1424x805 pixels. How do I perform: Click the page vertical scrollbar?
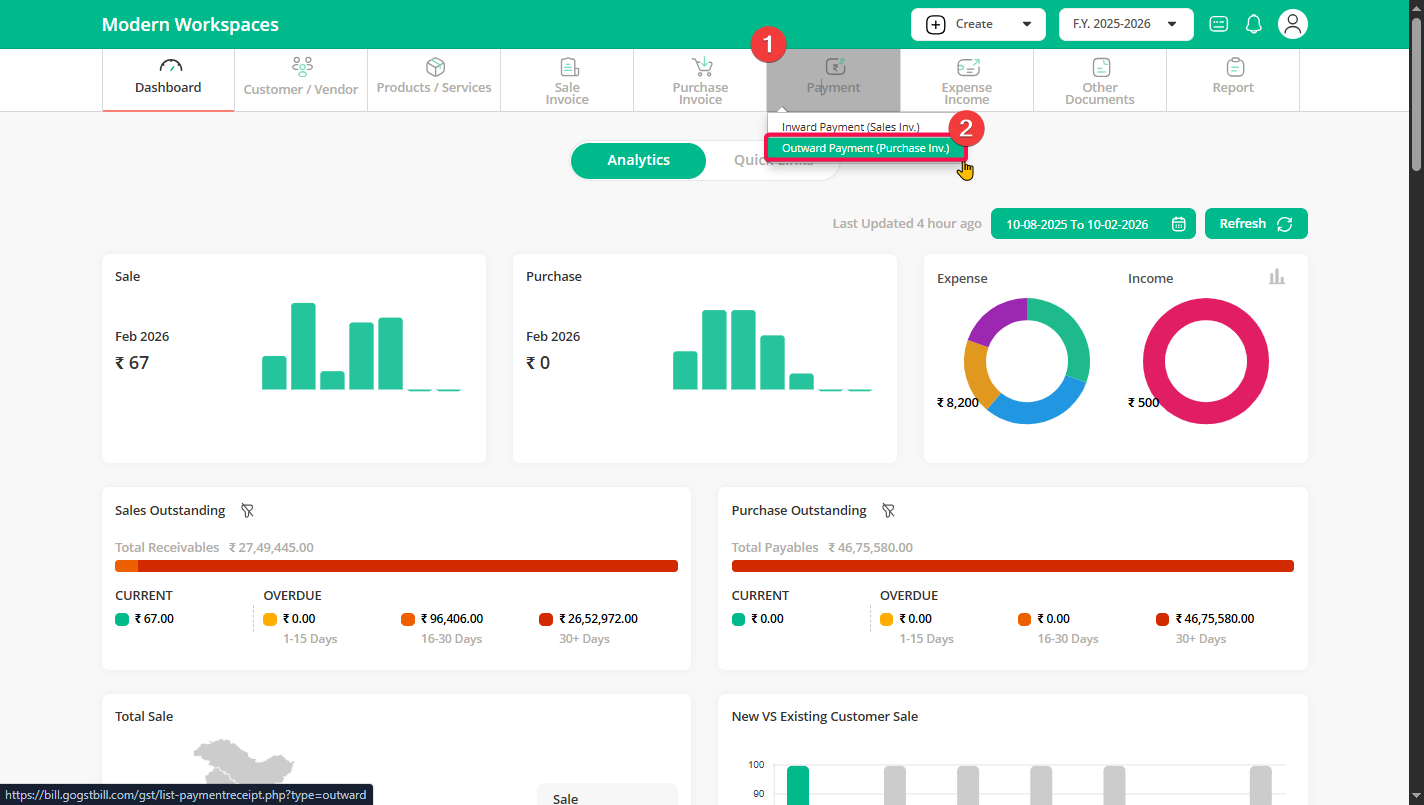pos(1415,90)
